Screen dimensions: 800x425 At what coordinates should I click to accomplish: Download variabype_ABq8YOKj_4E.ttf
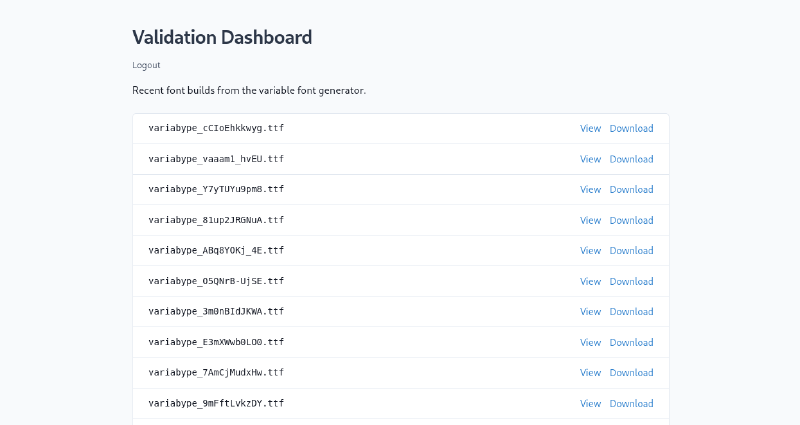coord(631,251)
